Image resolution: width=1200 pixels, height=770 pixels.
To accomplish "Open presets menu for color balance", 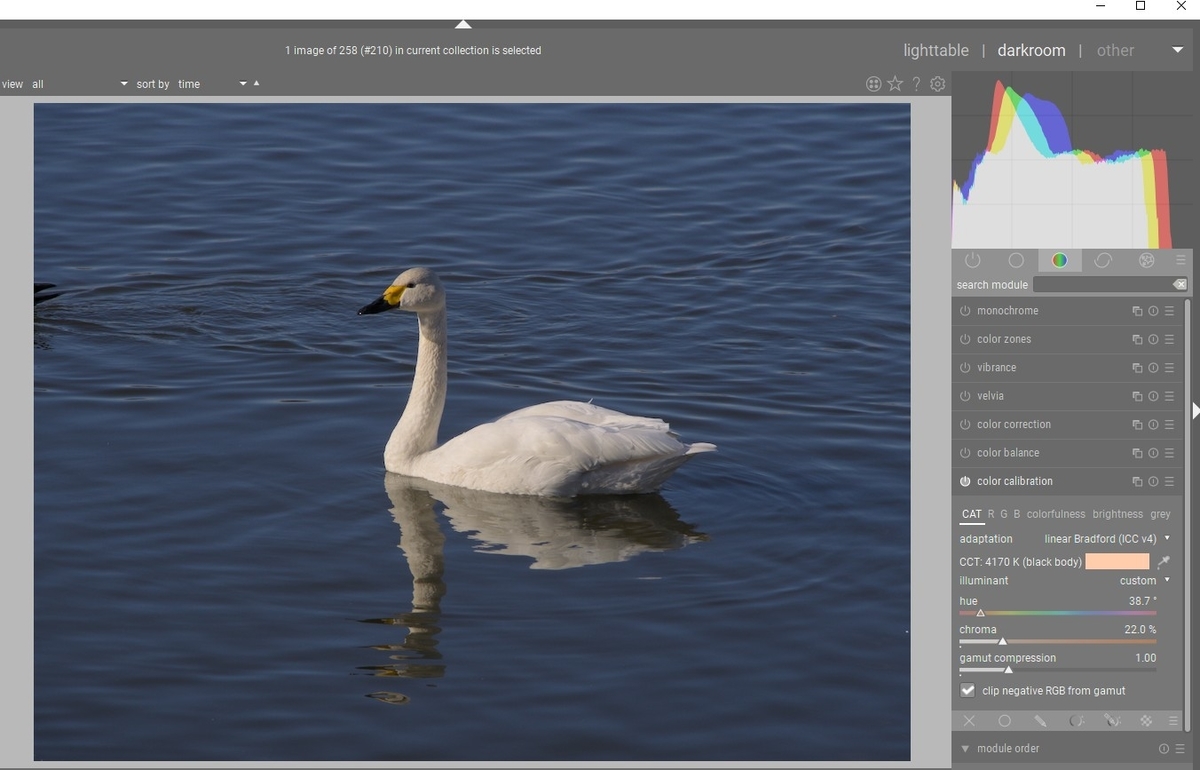I will tap(1169, 453).
